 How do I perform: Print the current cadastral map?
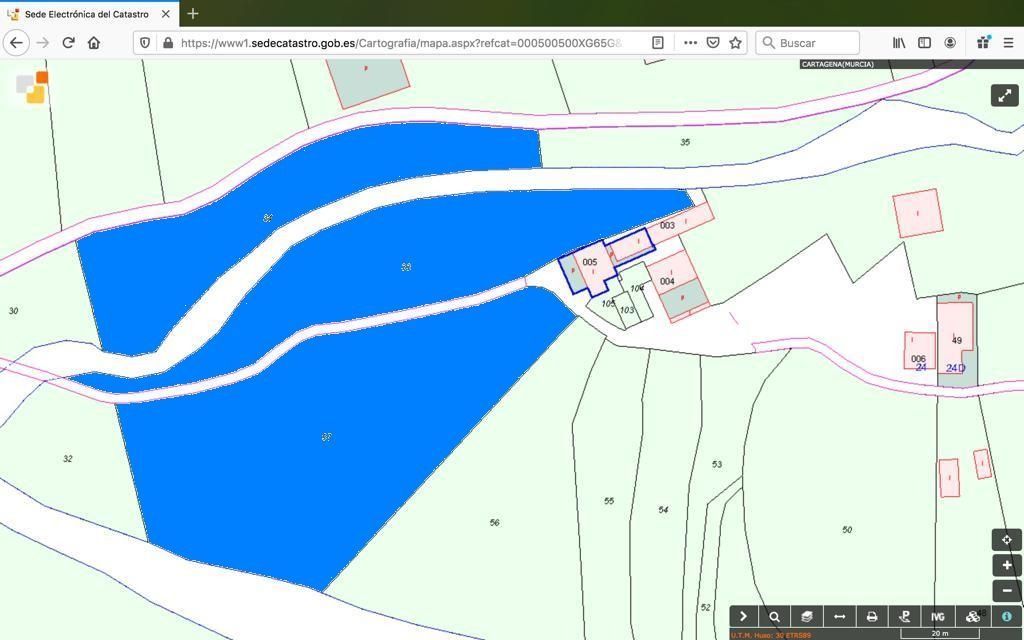click(x=872, y=617)
